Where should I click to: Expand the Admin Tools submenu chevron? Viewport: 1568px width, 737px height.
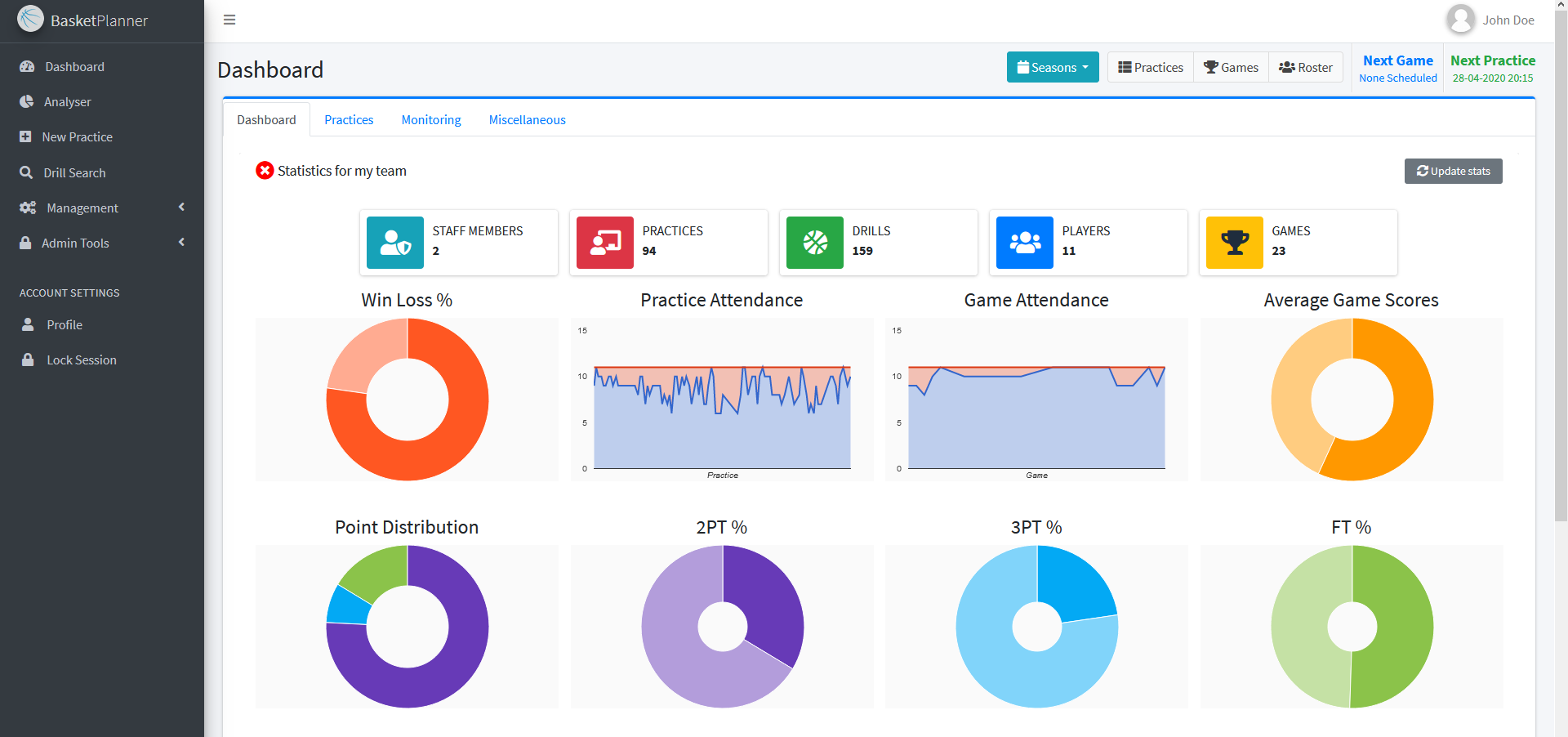coord(181,243)
